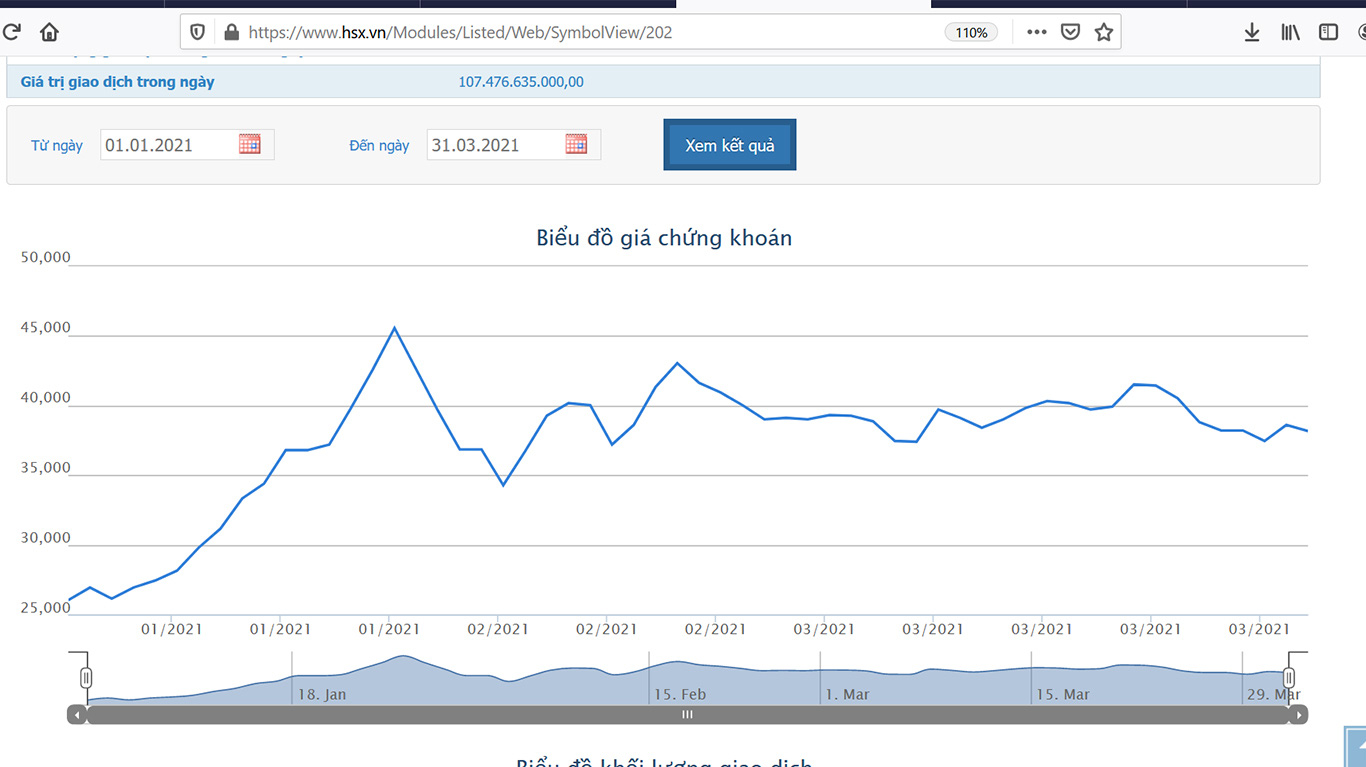The width and height of the screenshot is (1366, 767).
Task: Click left handle of chart range navigator
Action: point(86,678)
